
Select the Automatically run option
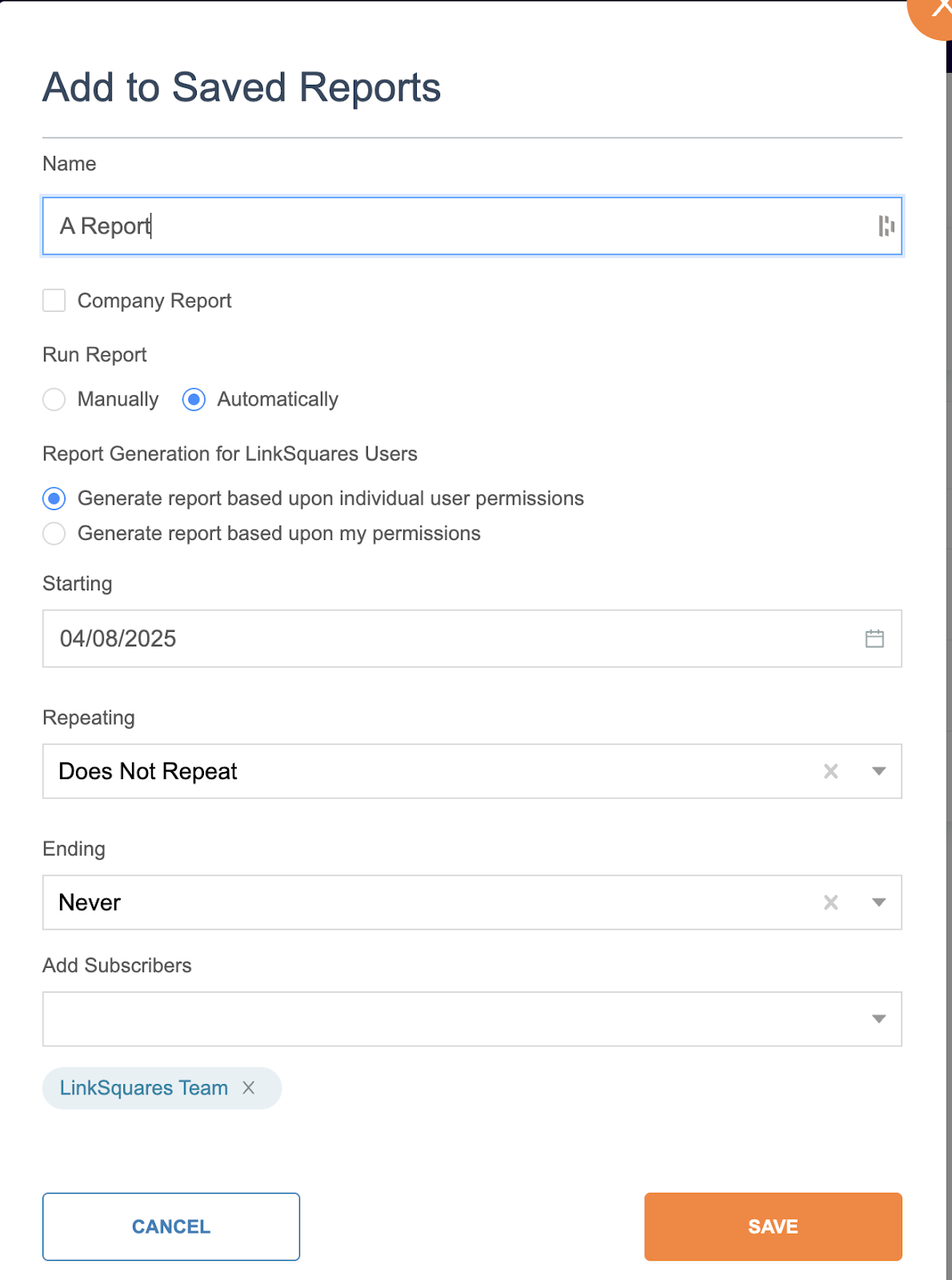(x=194, y=399)
